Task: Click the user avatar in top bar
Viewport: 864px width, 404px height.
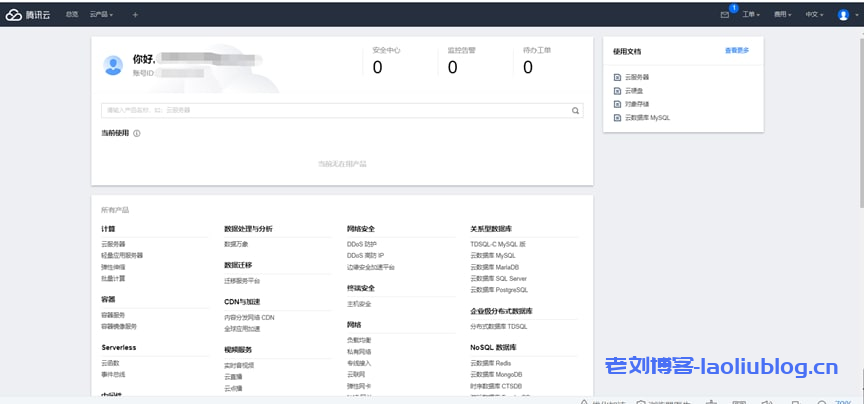Action: coord(843,15)
